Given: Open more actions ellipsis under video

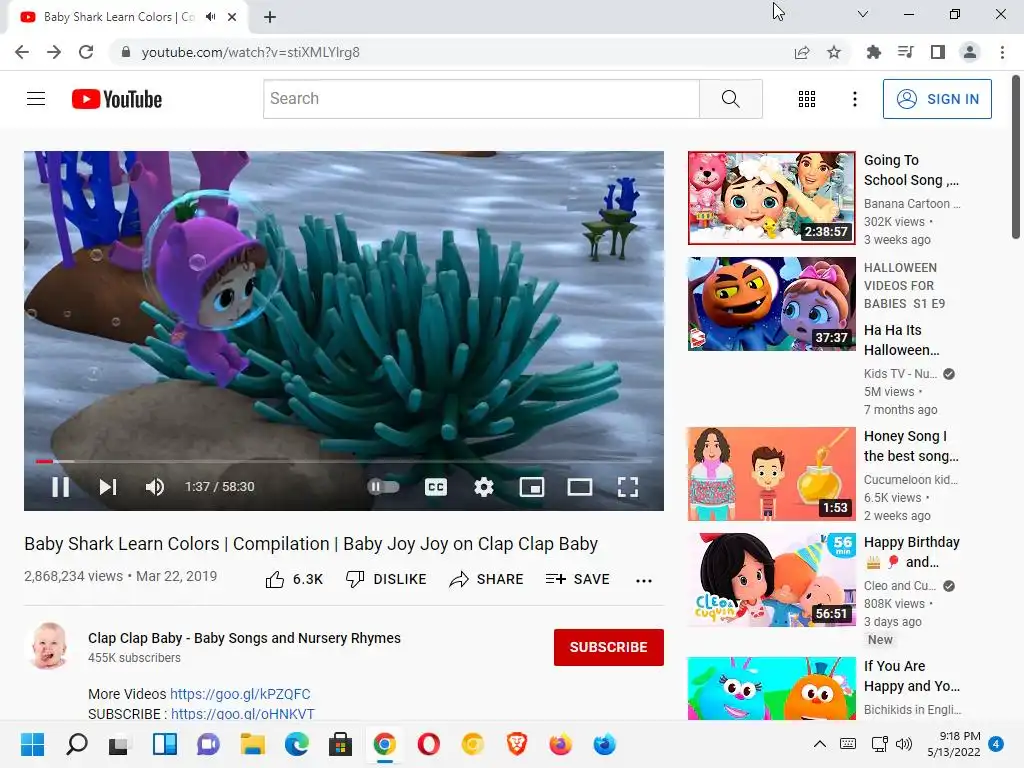Looking at the screenshot, I should tap(644, 581).
